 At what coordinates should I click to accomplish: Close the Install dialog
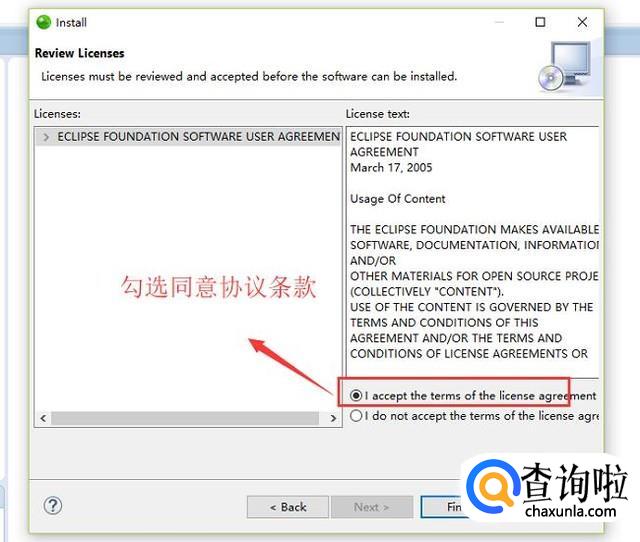582,22
